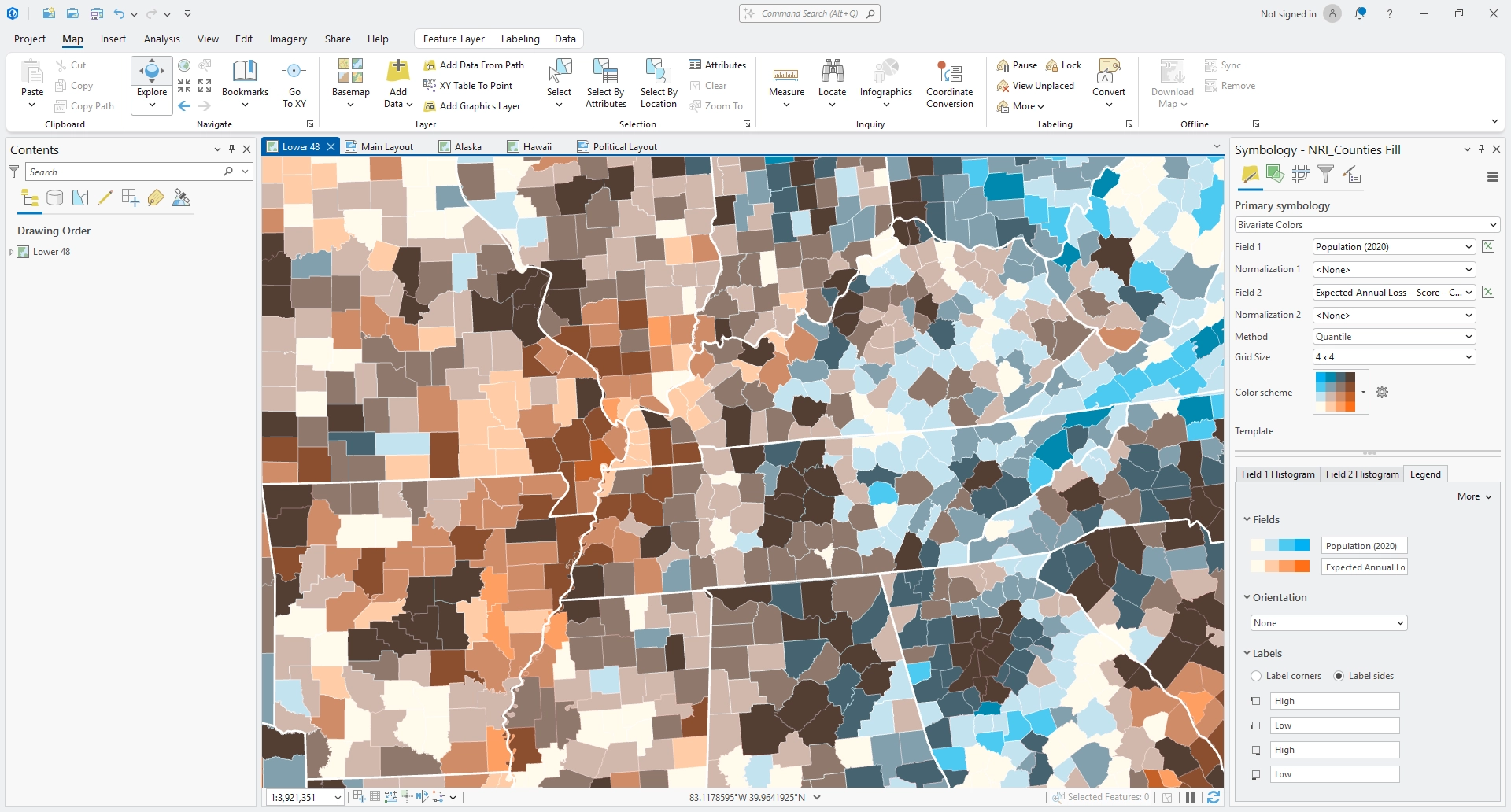Switch to List By Editing view
The width and height of the screenshot is (1511, 812).
point(105,198)
